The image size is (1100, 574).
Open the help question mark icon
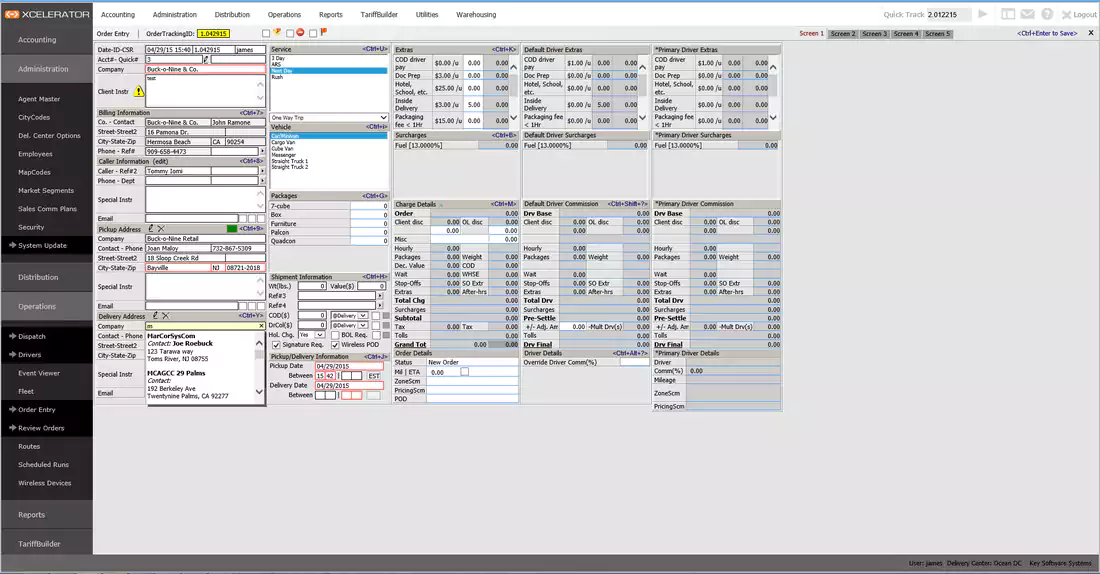pos(1047,15)
